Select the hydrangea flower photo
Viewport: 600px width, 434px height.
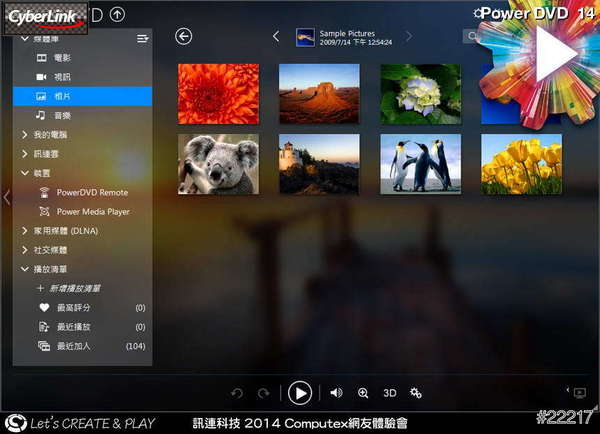[x=421, y=94]
